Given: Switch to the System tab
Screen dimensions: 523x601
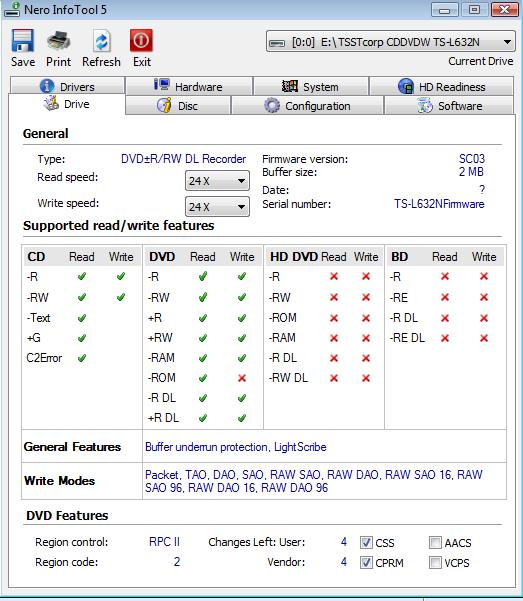Looking at the screenshot, I should point(311,86).
